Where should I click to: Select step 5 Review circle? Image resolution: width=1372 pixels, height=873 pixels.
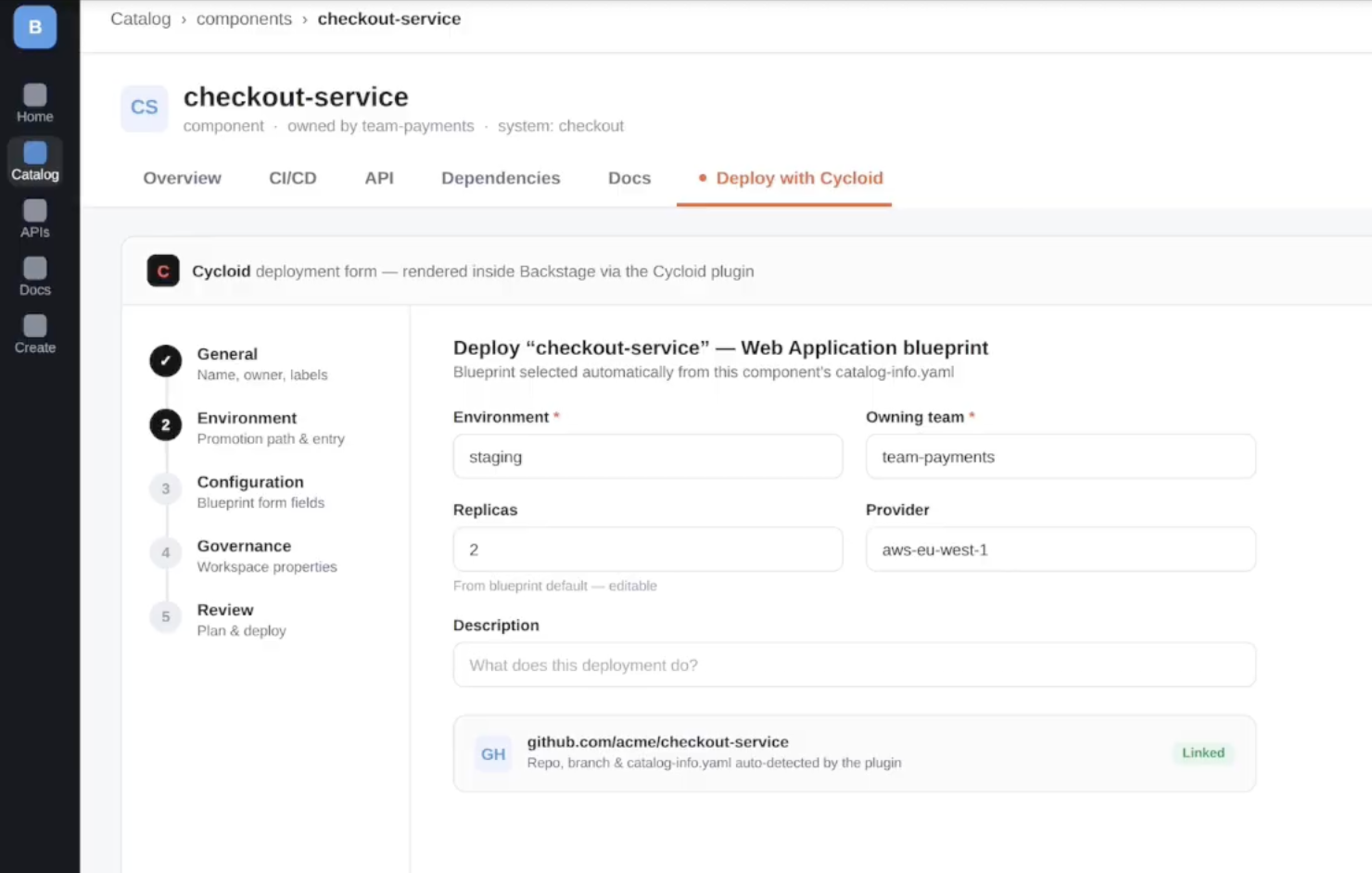(166, 616)
